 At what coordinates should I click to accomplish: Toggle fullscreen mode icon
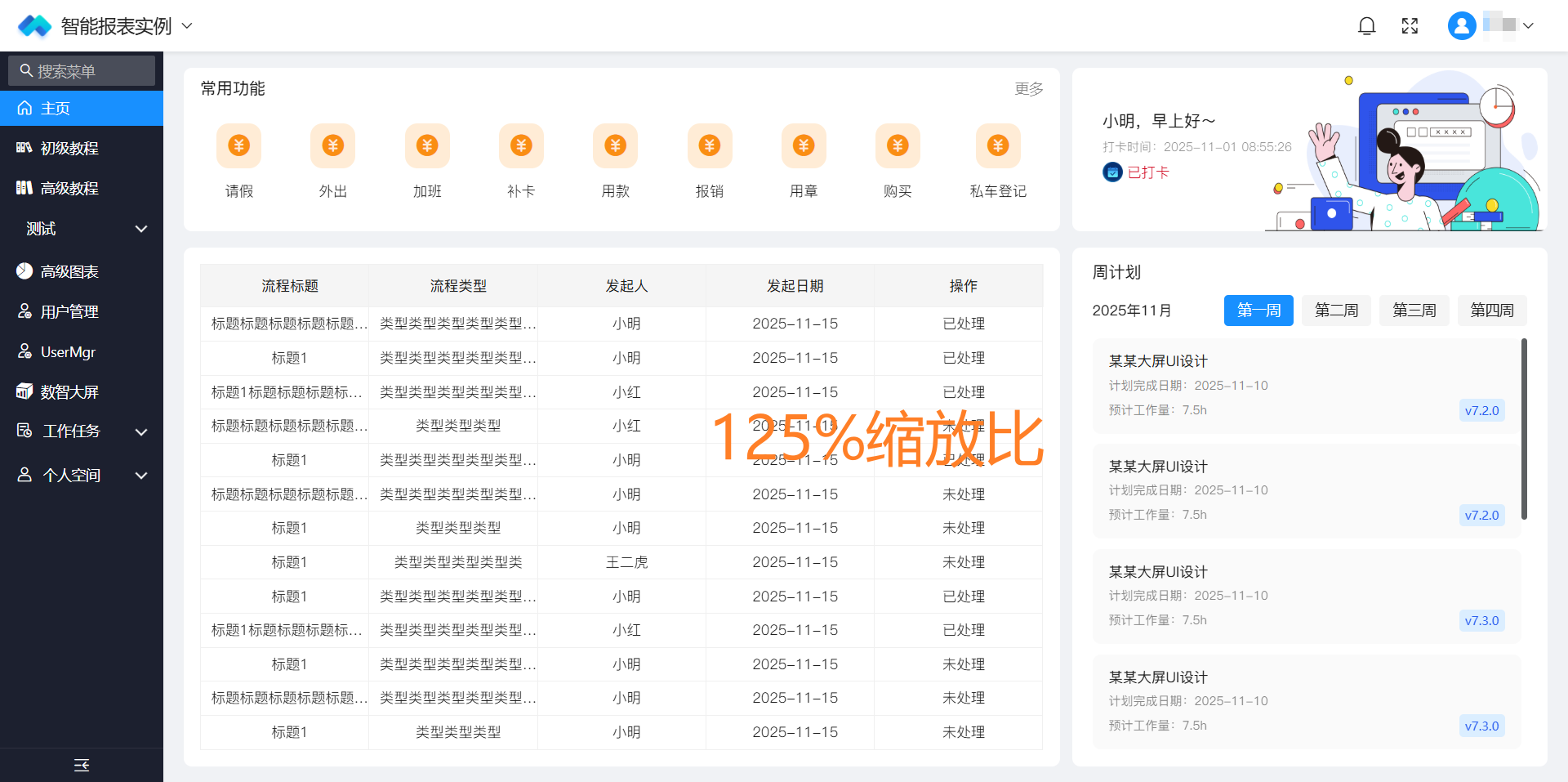pyautogui.click(x=1410, y=26)
